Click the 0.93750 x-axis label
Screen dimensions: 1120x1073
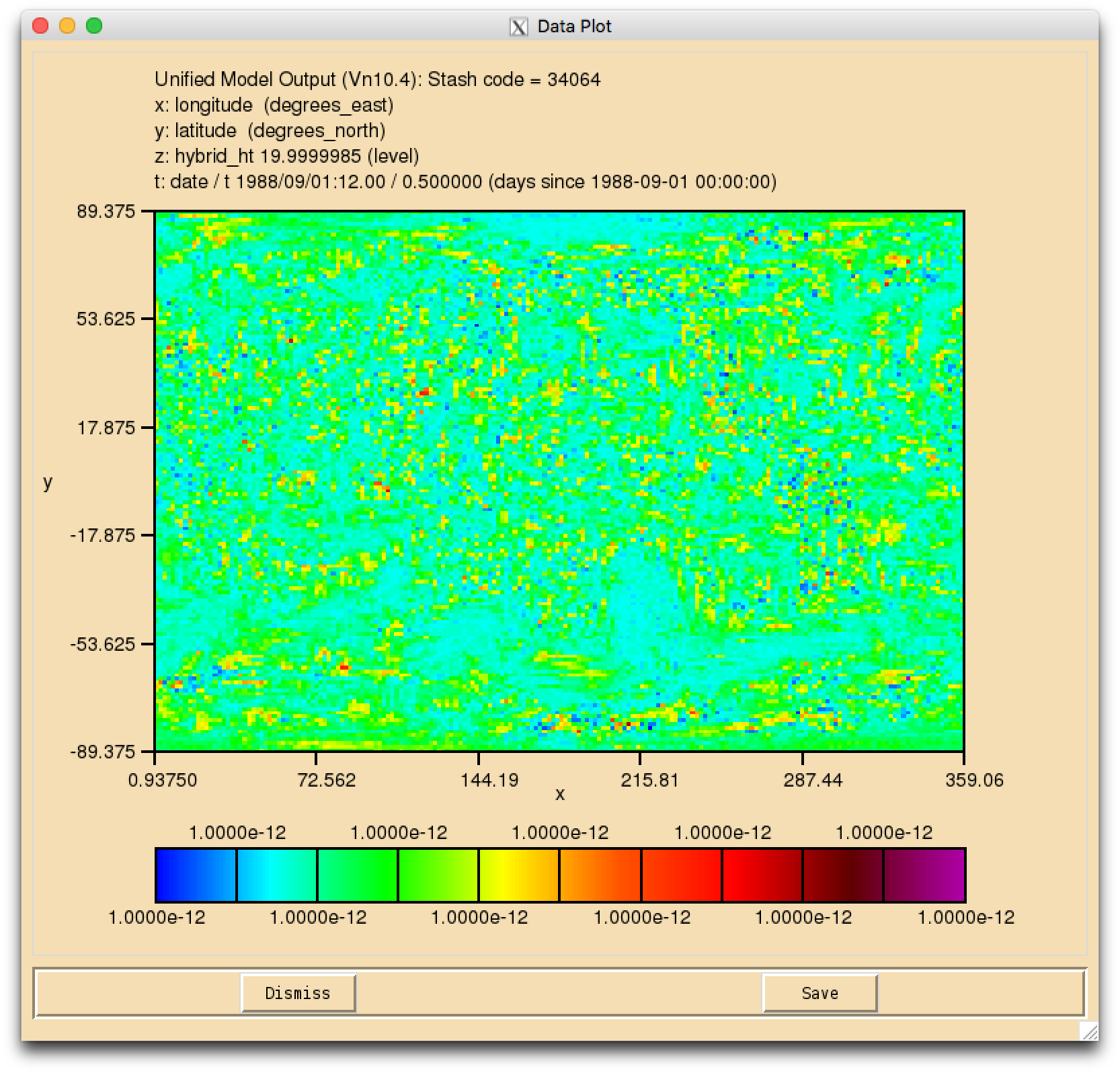click(x=163, y=780)
